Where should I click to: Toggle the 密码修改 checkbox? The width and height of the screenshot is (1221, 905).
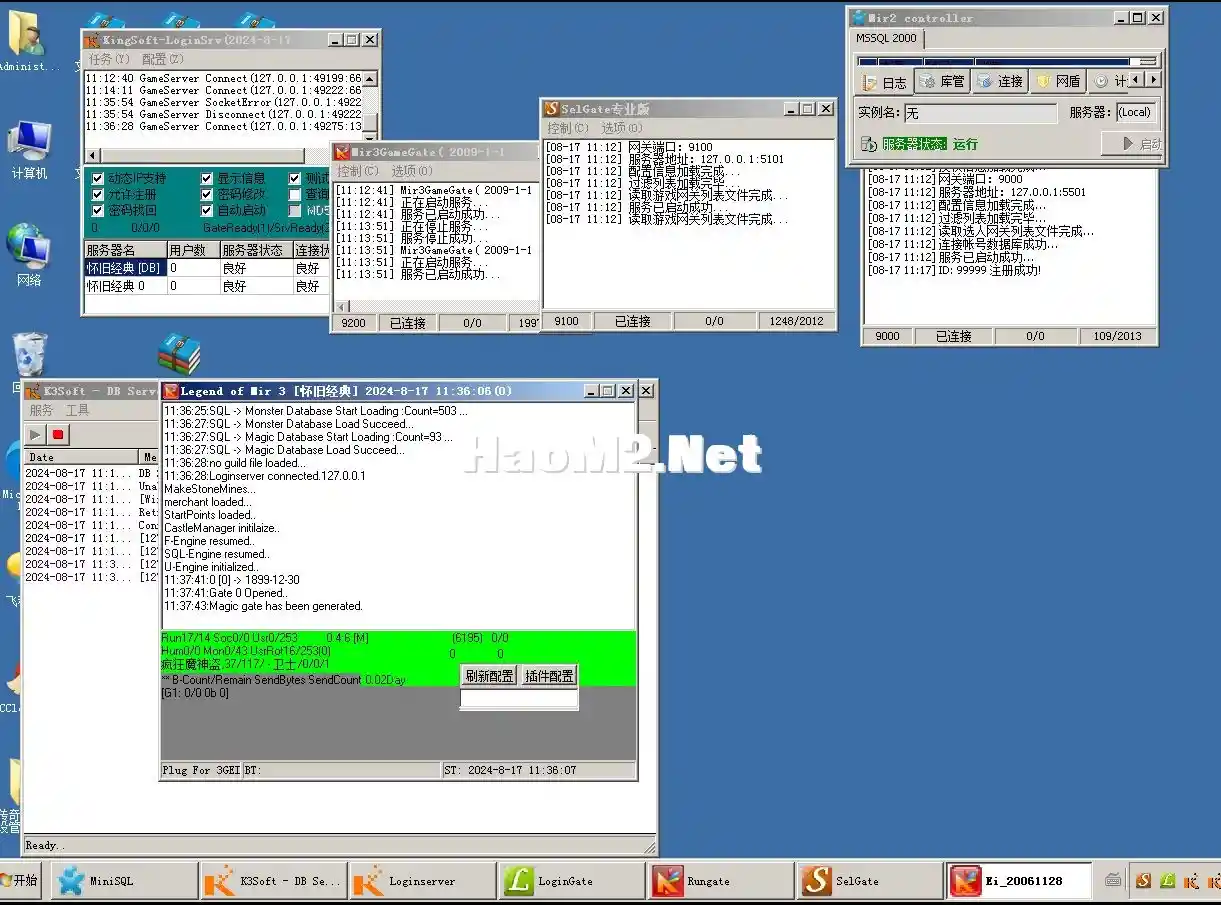pyautogui.click(x=207, y=194)
